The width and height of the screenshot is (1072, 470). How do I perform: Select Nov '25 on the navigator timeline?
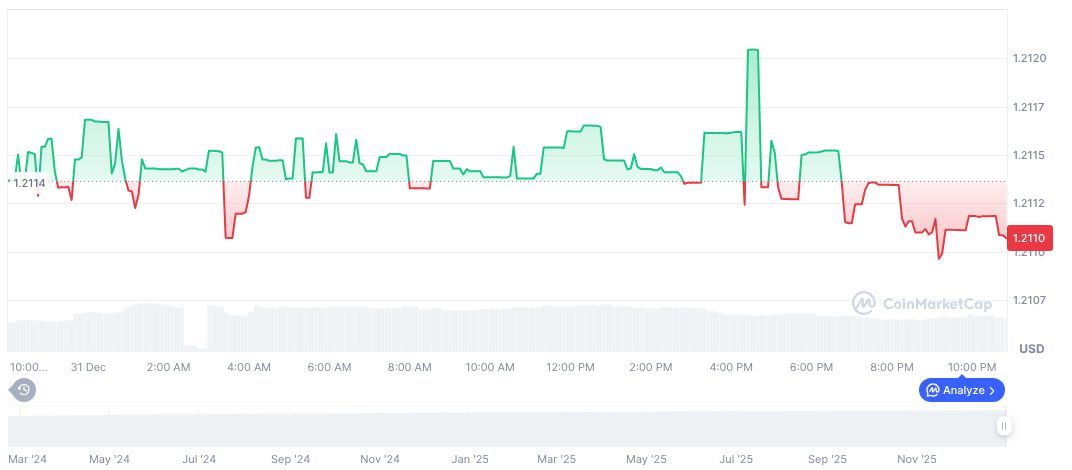(917, 459)
